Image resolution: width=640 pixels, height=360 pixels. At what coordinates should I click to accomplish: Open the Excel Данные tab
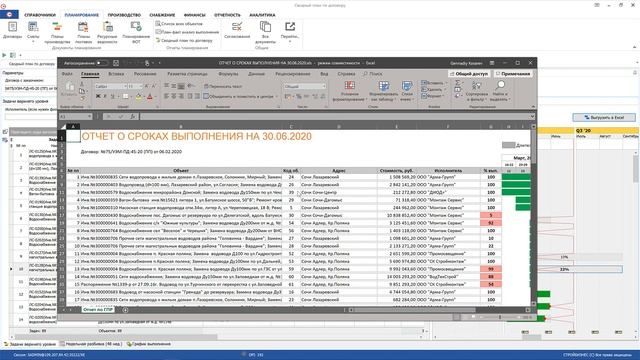[256, 74]
